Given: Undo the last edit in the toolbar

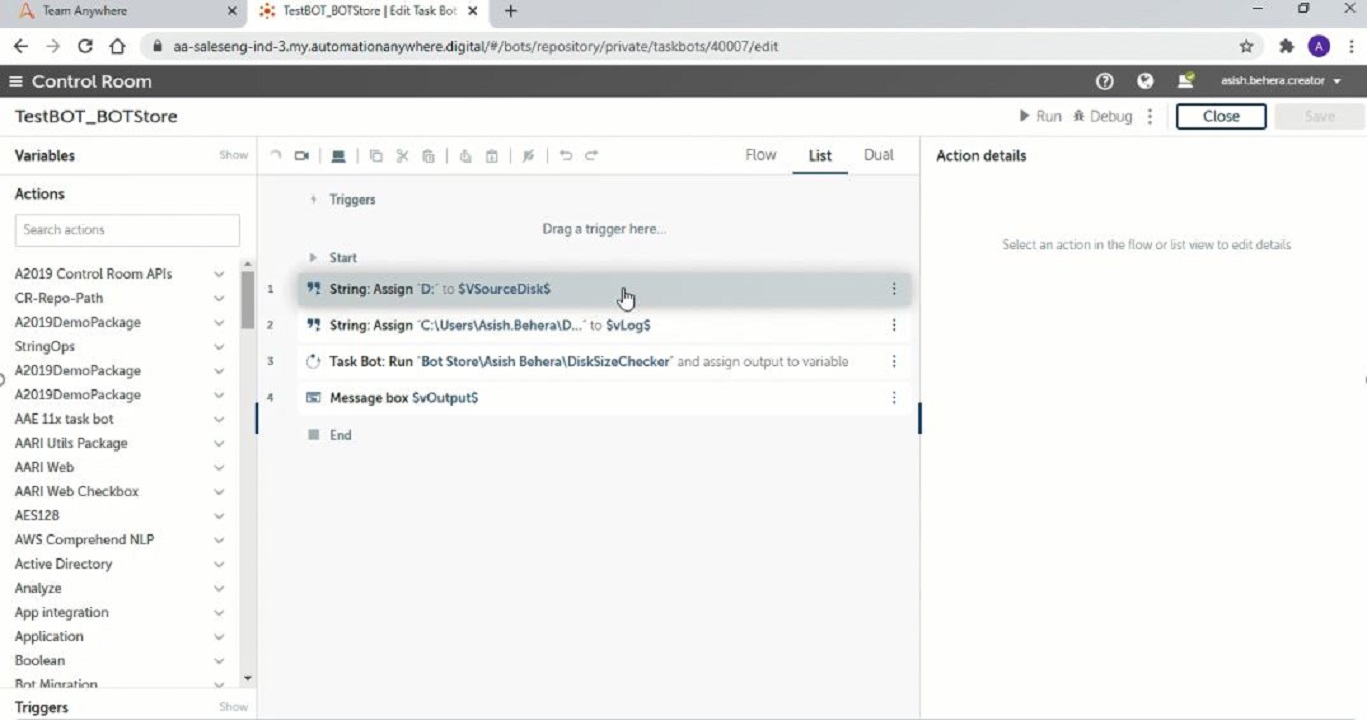Looking at the screenshot, I should [565, 156].
